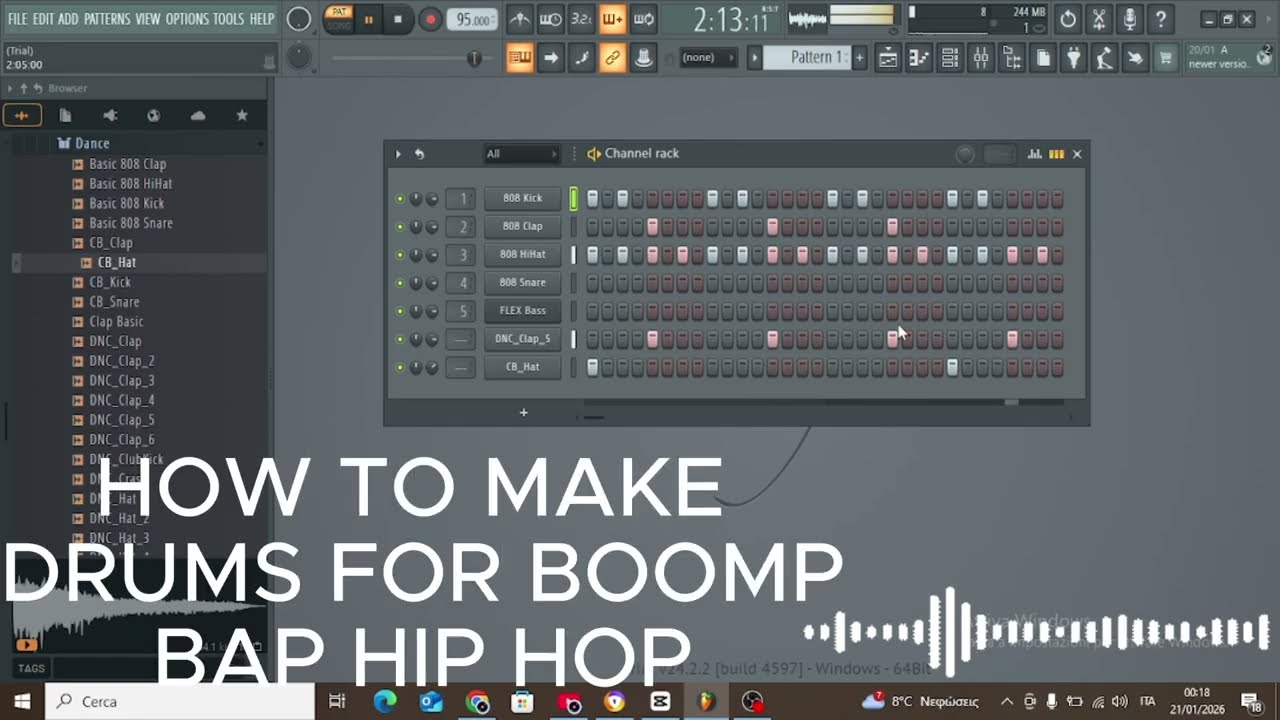
Task: Open the TOOLS menu
Action: point(228,19)
